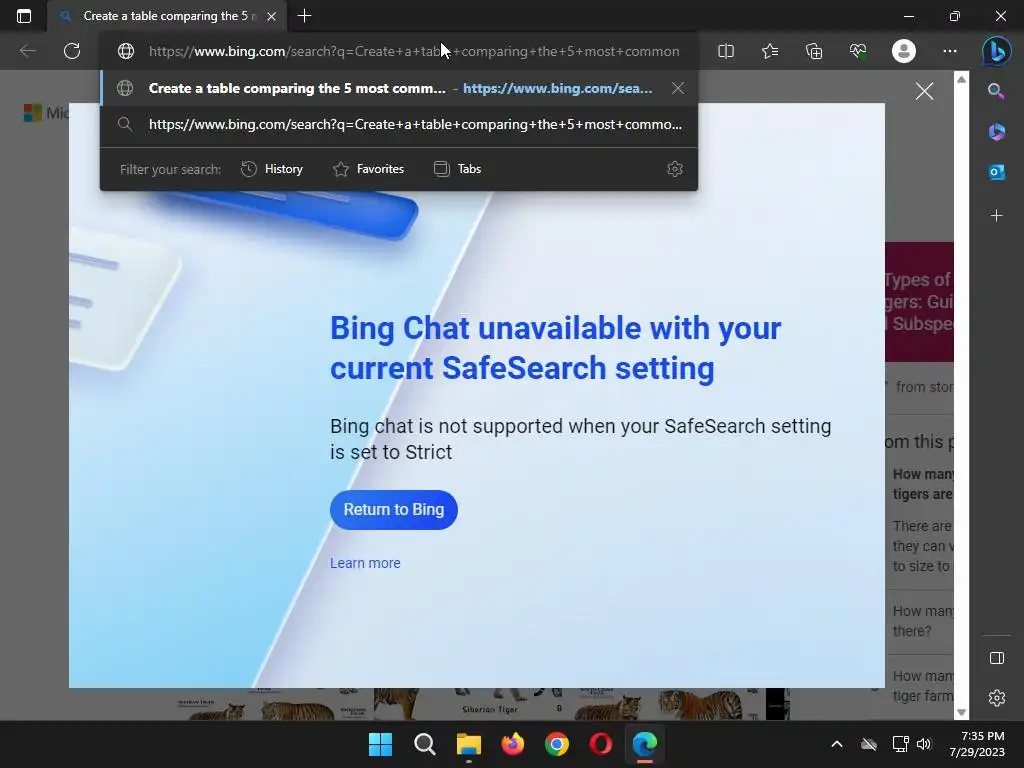Viewport: 1024px width, 768px height.
Task: Add a sidebar app with plus icon
Action: [996, 216]
